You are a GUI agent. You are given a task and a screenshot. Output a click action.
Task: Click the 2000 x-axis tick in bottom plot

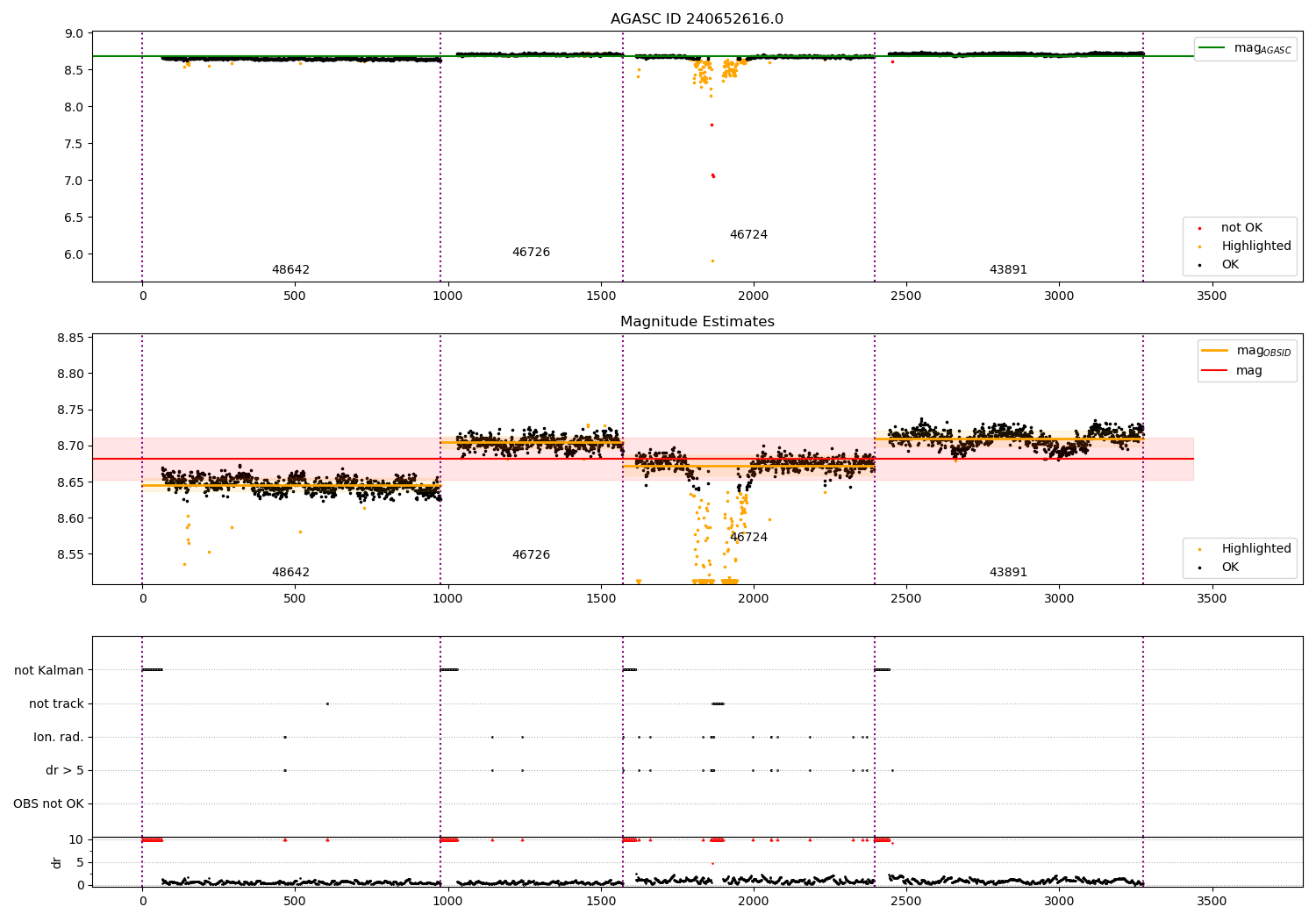pyautogui.click(x=754, y=901)
